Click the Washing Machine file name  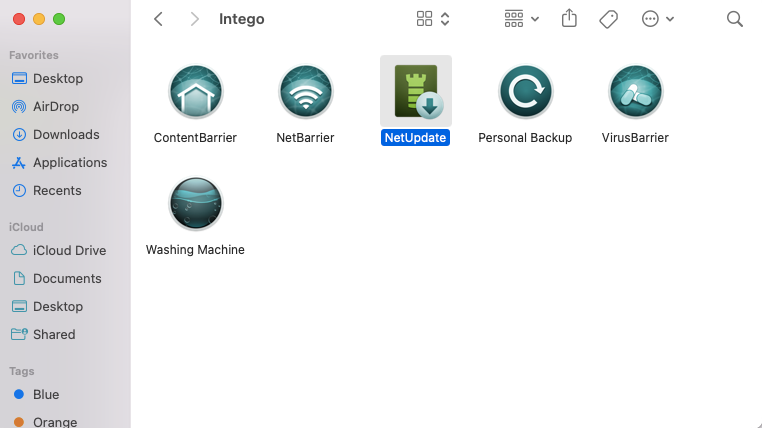(195, 249)
